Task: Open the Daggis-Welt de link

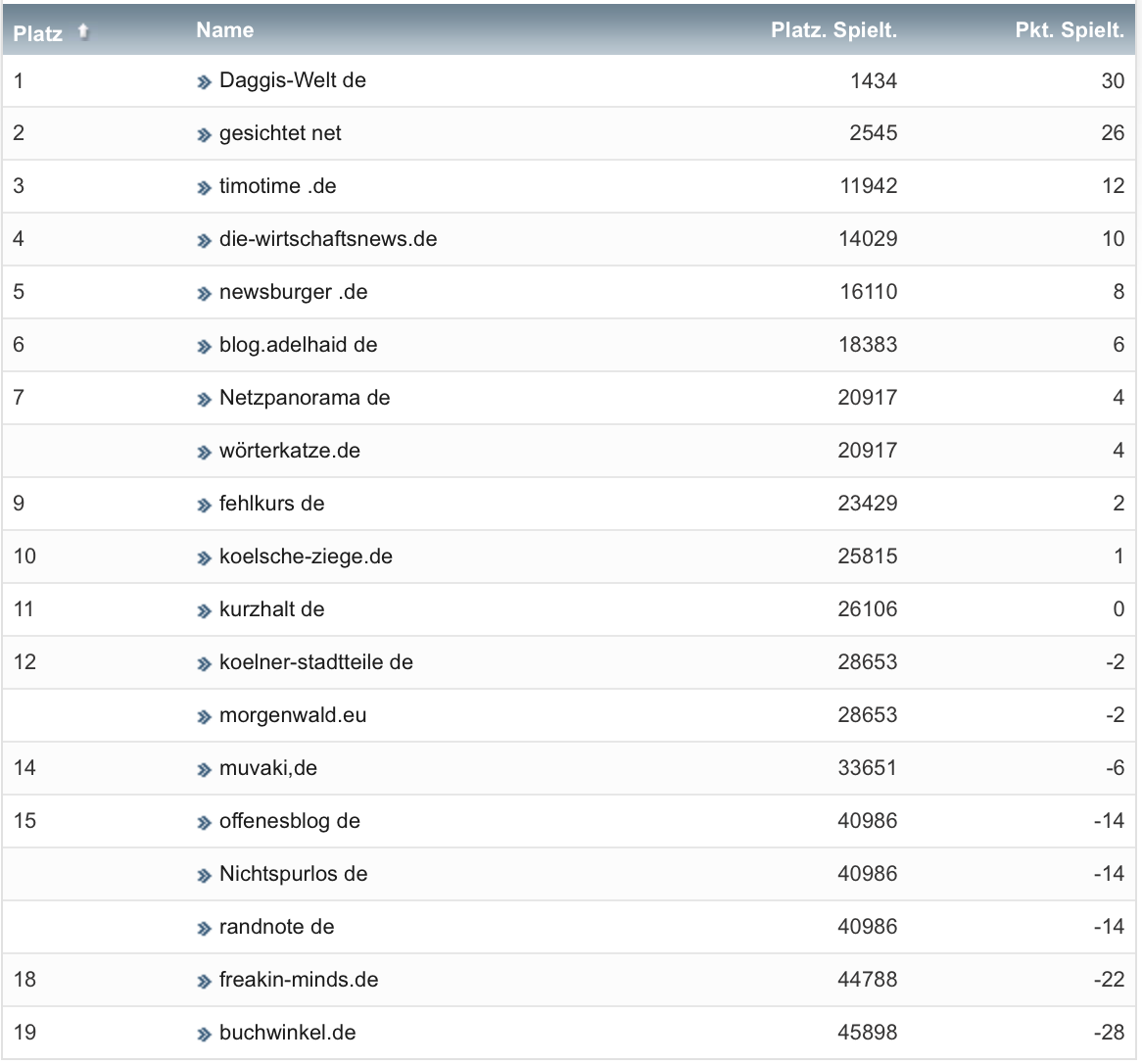Action: pos(293,80)
